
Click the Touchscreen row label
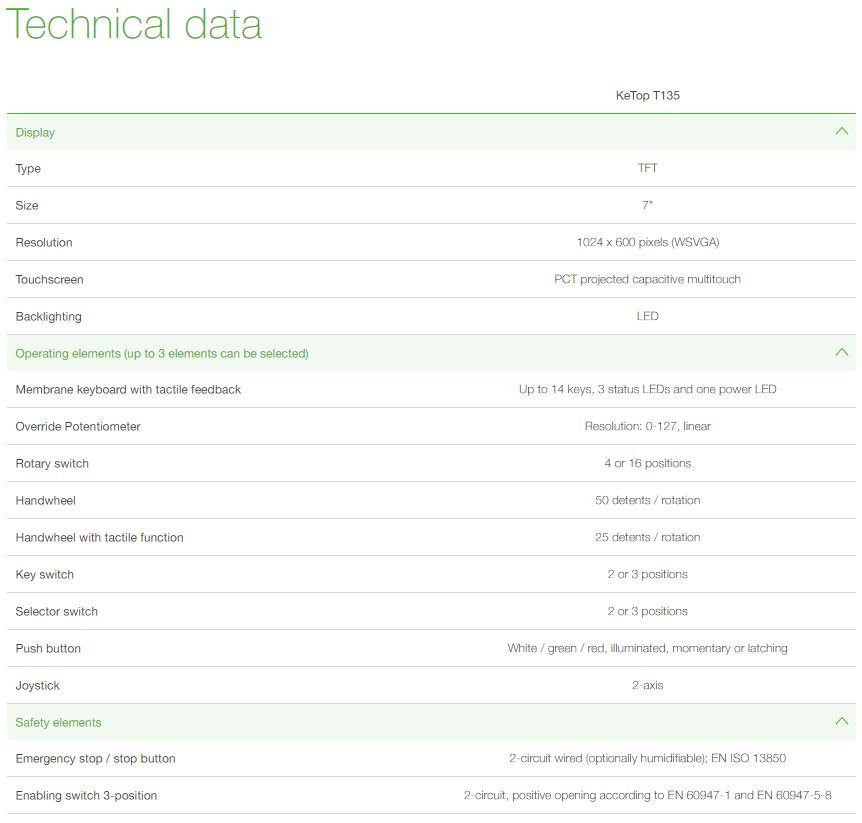[49, 280]
